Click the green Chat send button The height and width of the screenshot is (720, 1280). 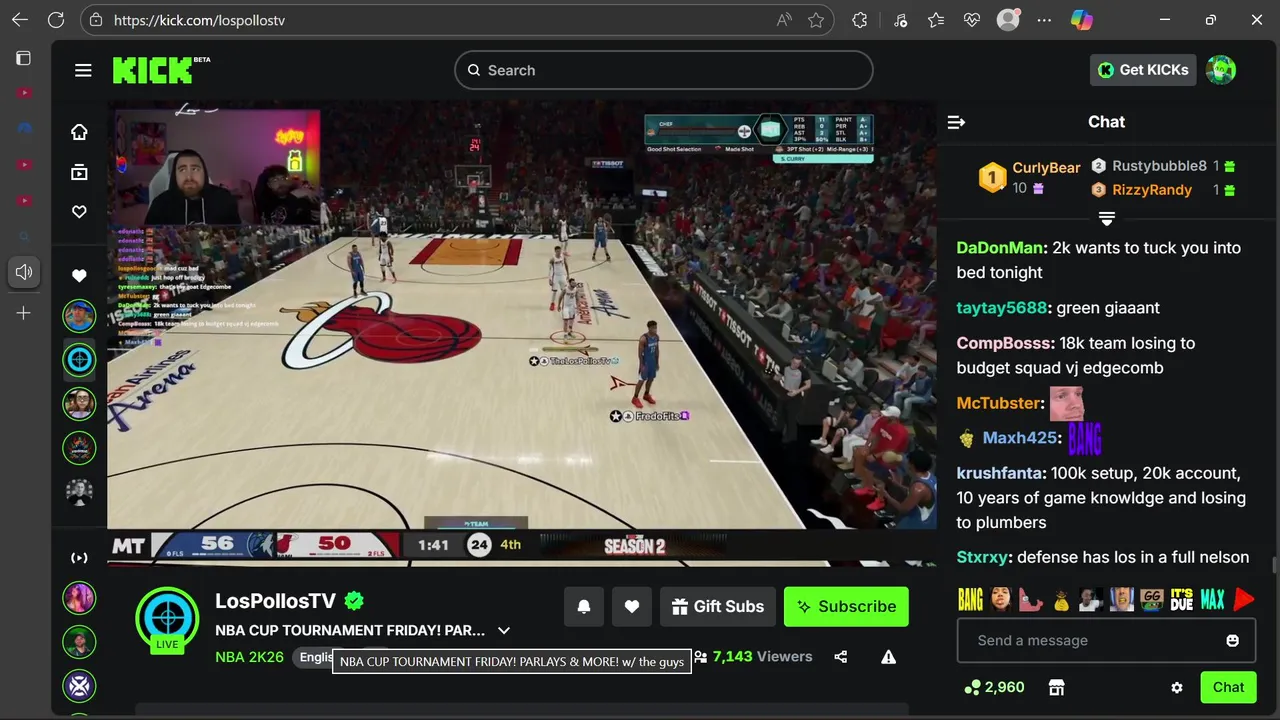(x=1228, y=687)
